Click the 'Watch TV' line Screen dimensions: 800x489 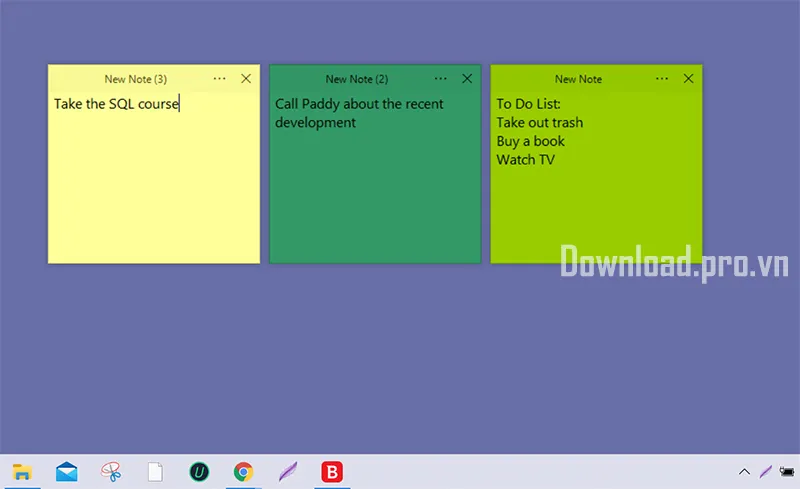coord(526,160)
